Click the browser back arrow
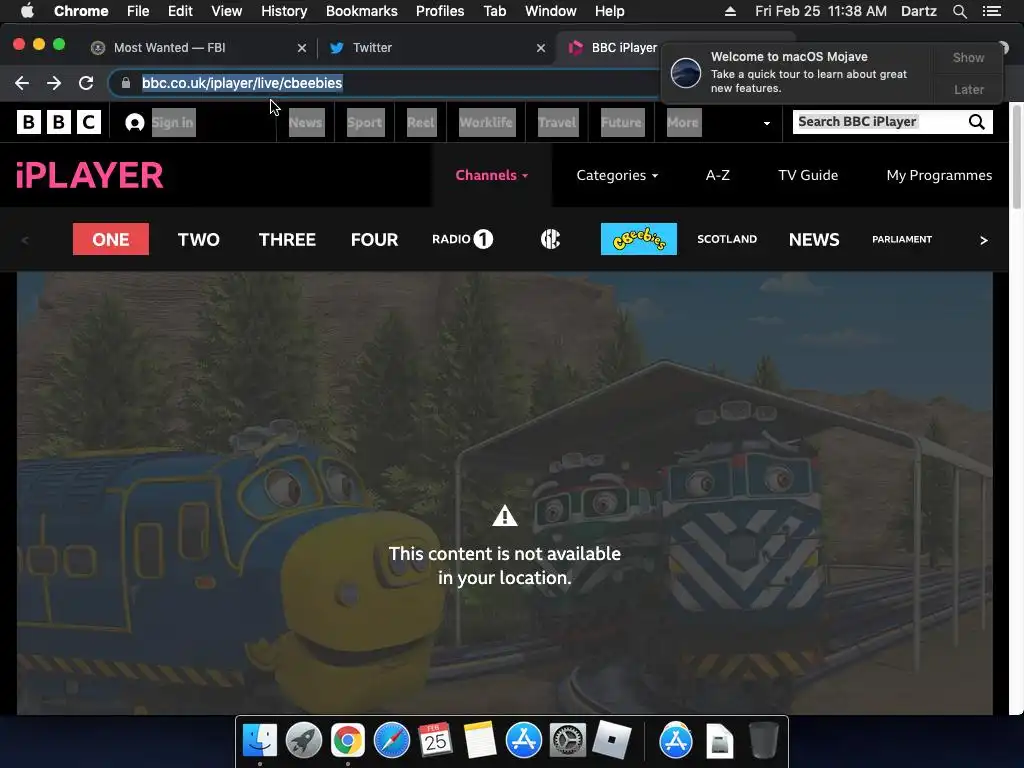The width and height of the screenshot is (1024, 768). click(x=22, y=83)
